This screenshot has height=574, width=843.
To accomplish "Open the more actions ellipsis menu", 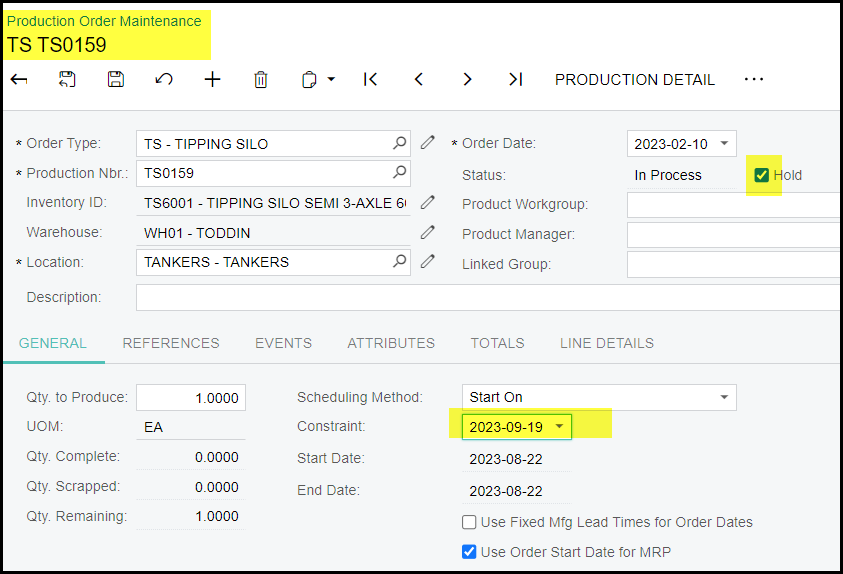I will pos(754,80).
